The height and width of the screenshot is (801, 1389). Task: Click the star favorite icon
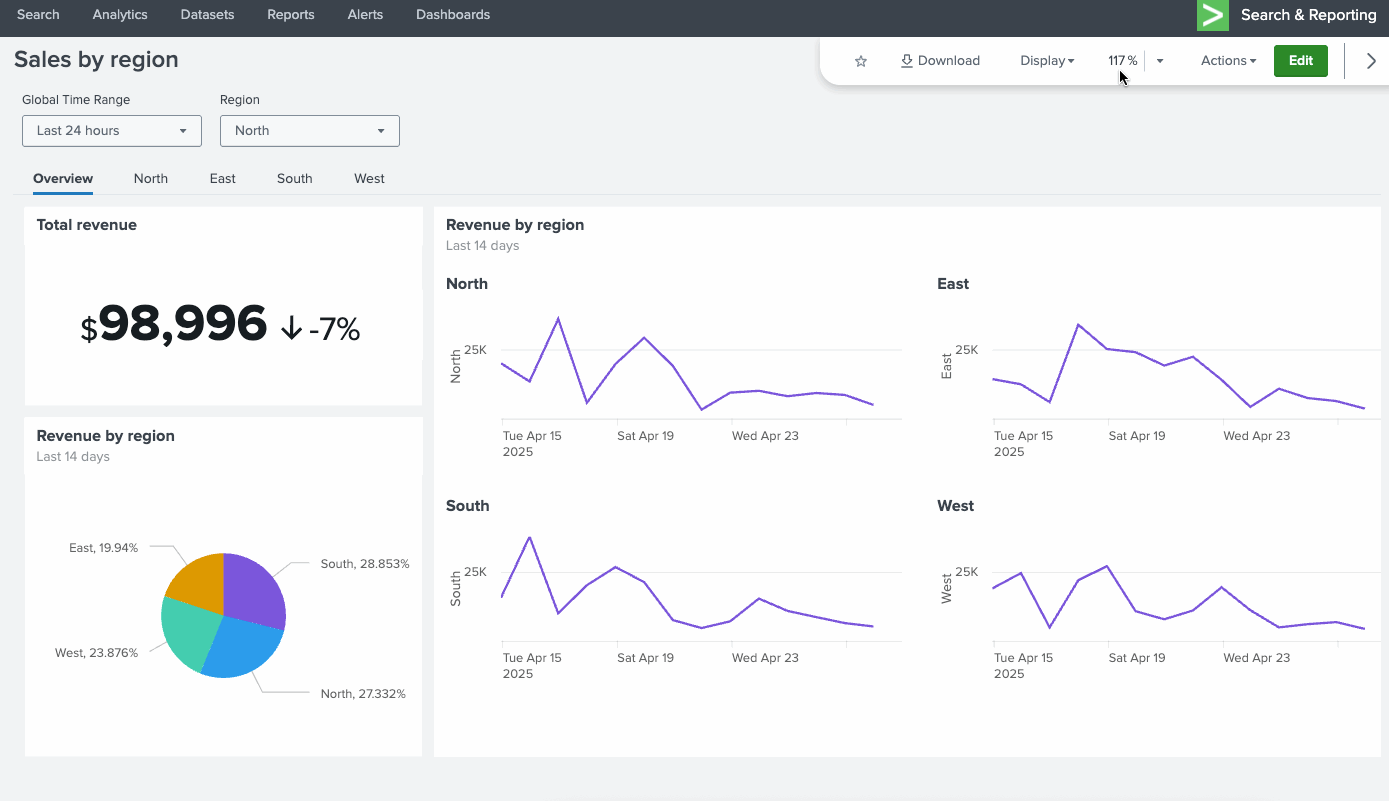click(x=860, y=61)
